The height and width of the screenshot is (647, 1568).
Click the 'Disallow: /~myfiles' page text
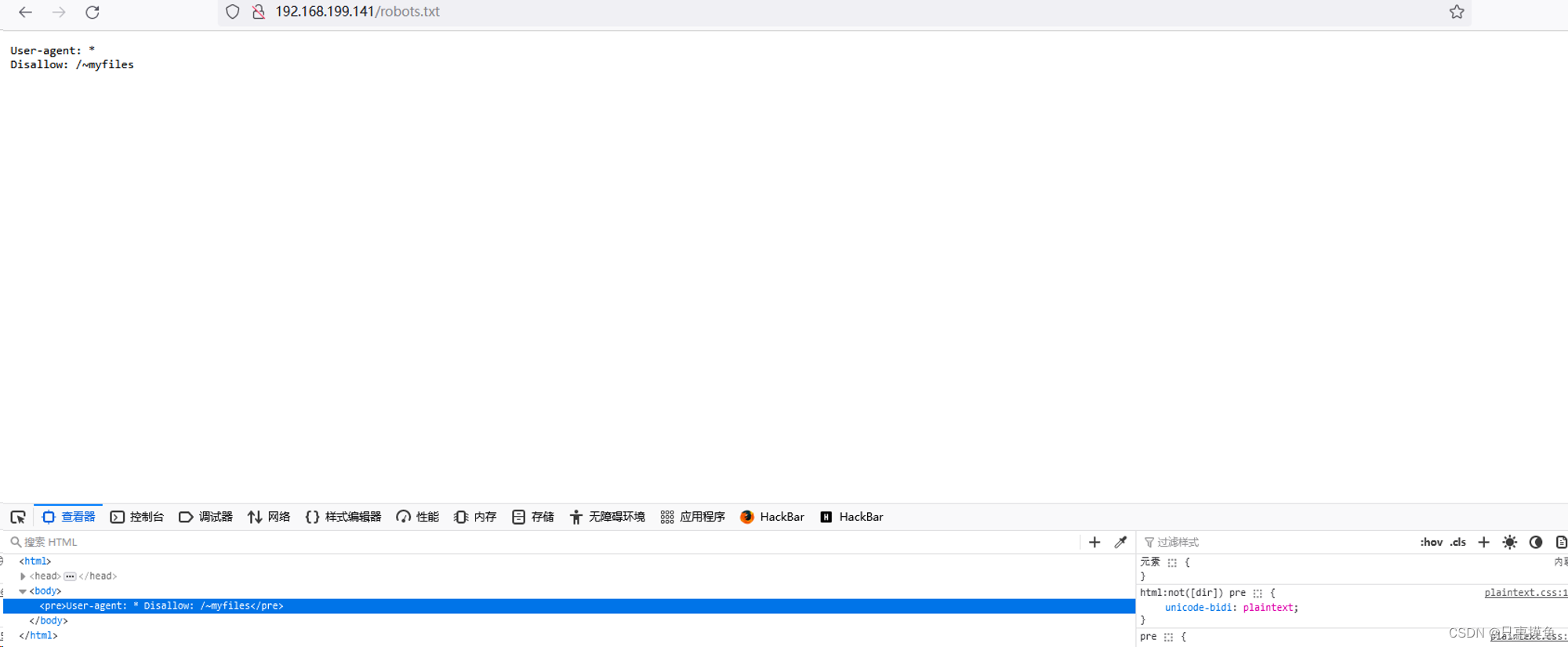click(72, 64)
